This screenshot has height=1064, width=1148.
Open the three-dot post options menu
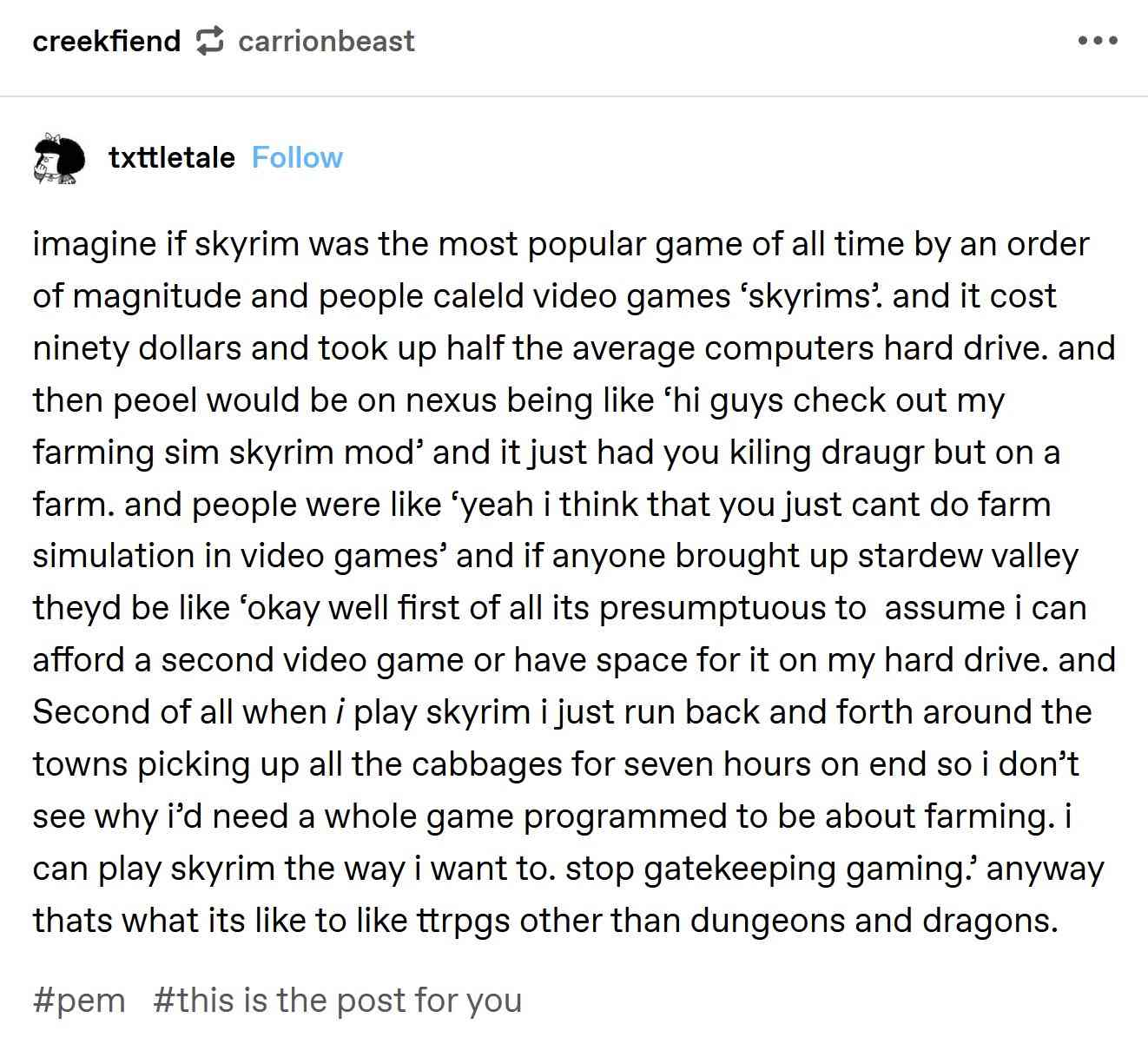coord(1098,41)
